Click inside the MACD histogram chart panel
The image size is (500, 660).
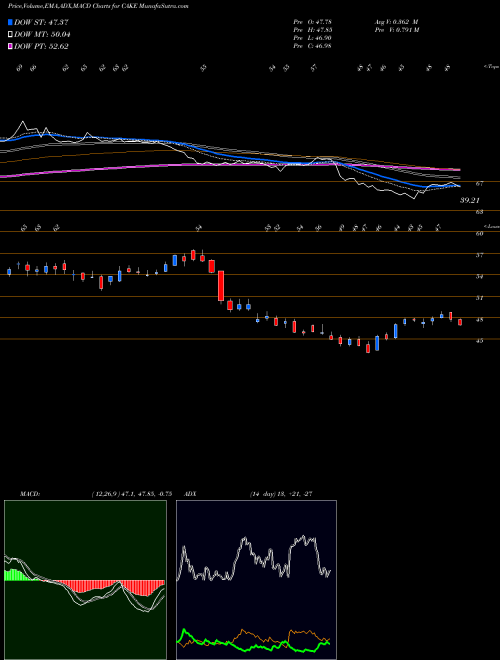point(85,580)
